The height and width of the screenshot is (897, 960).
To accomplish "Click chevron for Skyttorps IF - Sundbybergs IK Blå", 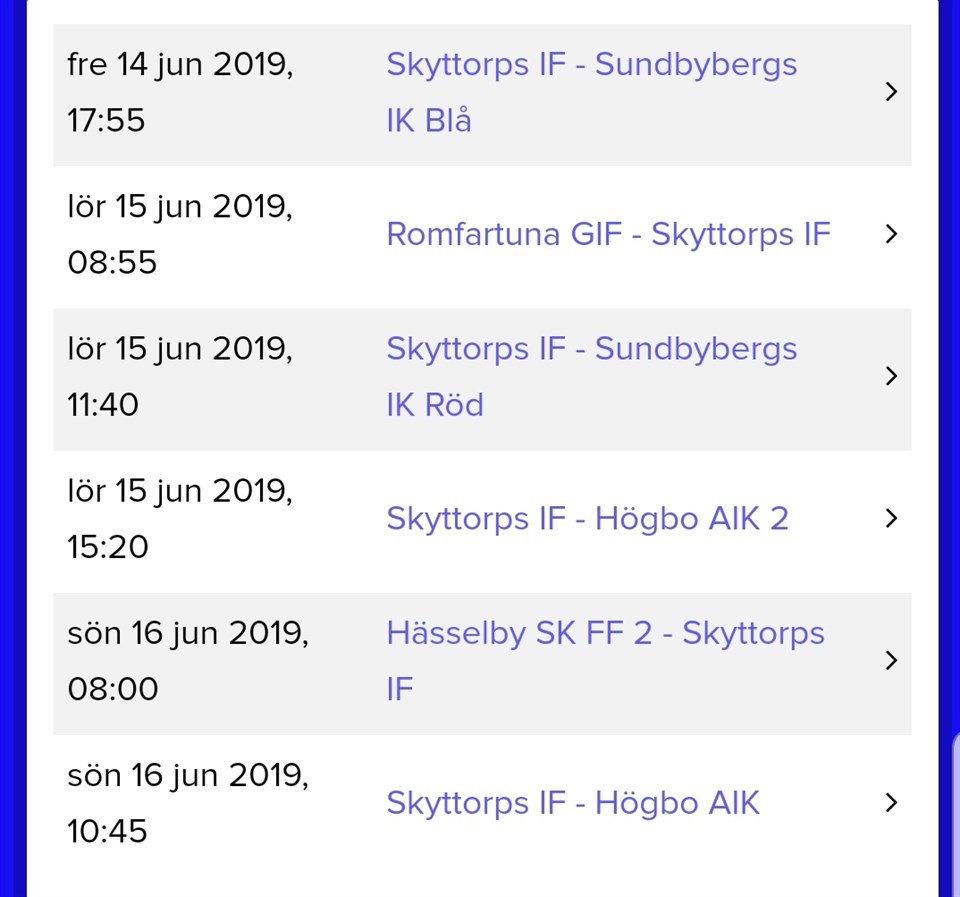I will [x=892, y=92].
